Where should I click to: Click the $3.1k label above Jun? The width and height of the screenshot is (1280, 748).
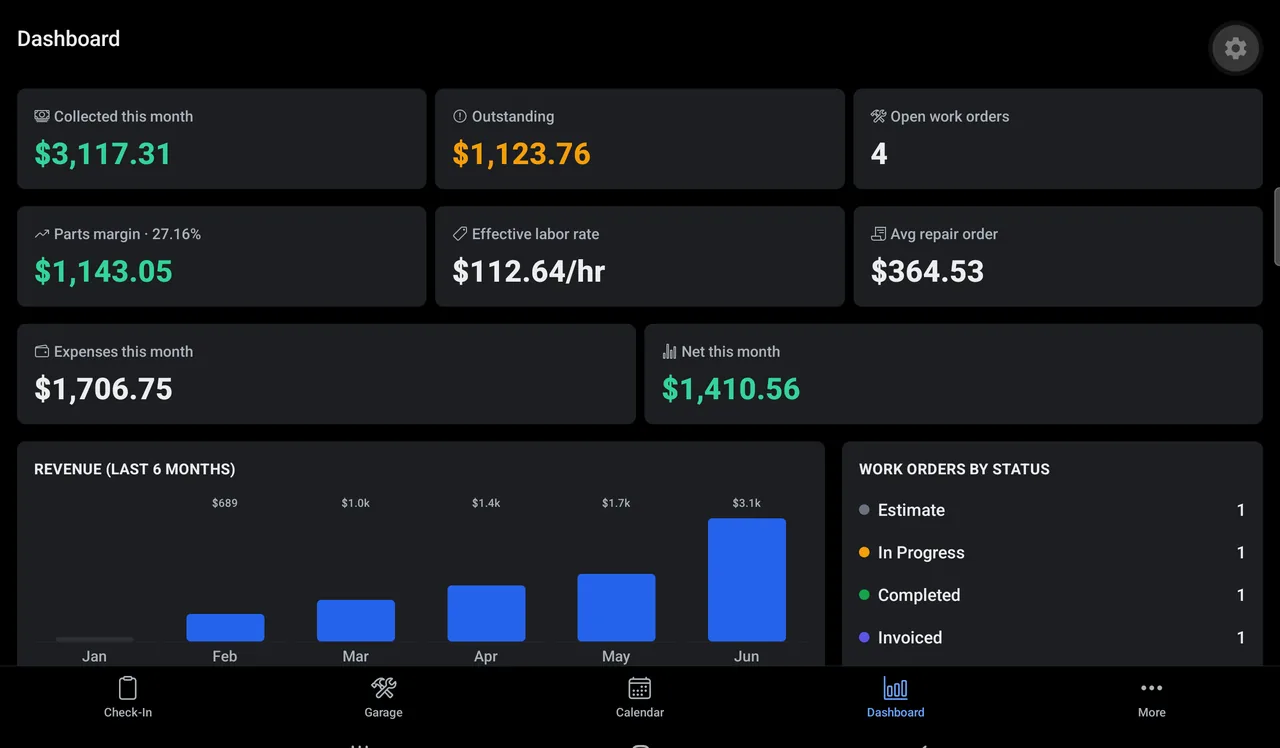click(x=747, y=503)
